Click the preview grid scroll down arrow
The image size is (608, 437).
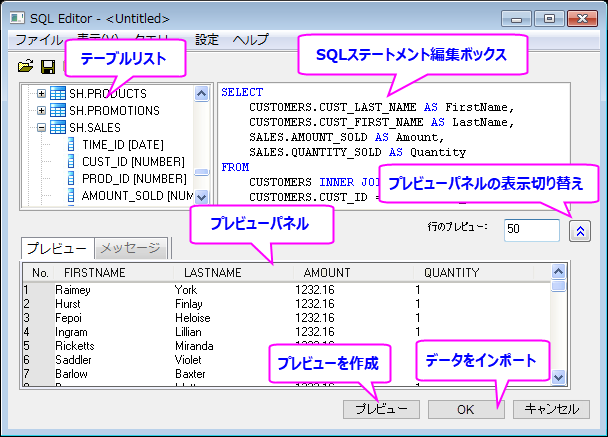[x=558, y=377]
